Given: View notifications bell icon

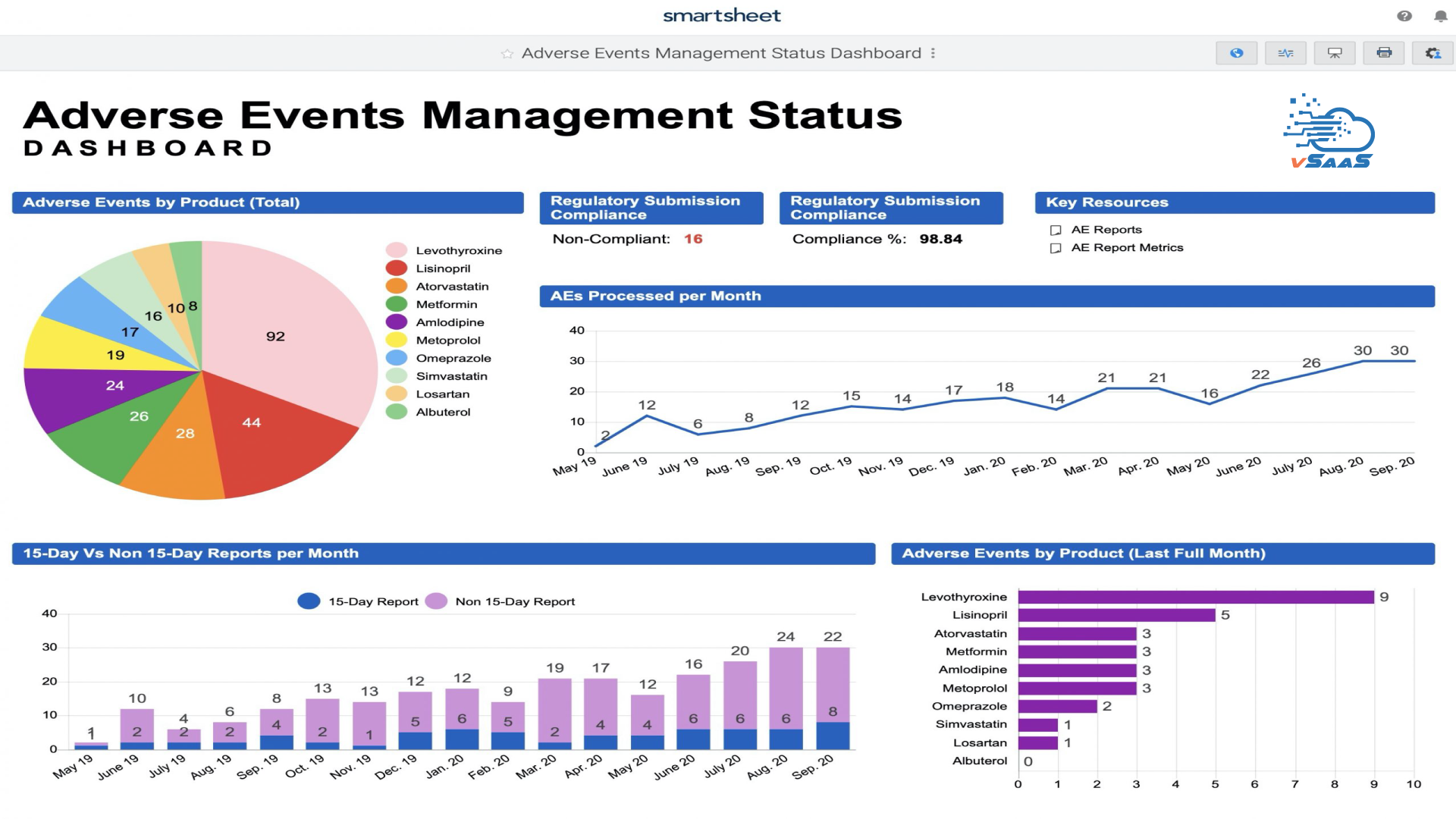Looking at the screenshot, I should [1440, 16].
